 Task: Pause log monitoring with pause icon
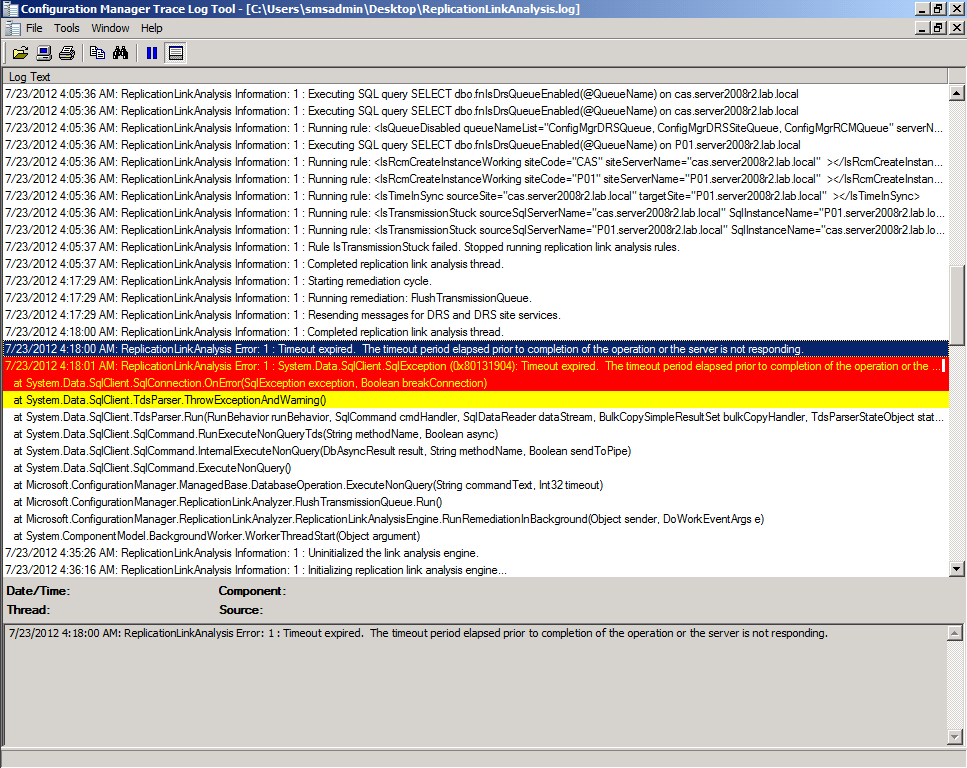pos(152,53)
